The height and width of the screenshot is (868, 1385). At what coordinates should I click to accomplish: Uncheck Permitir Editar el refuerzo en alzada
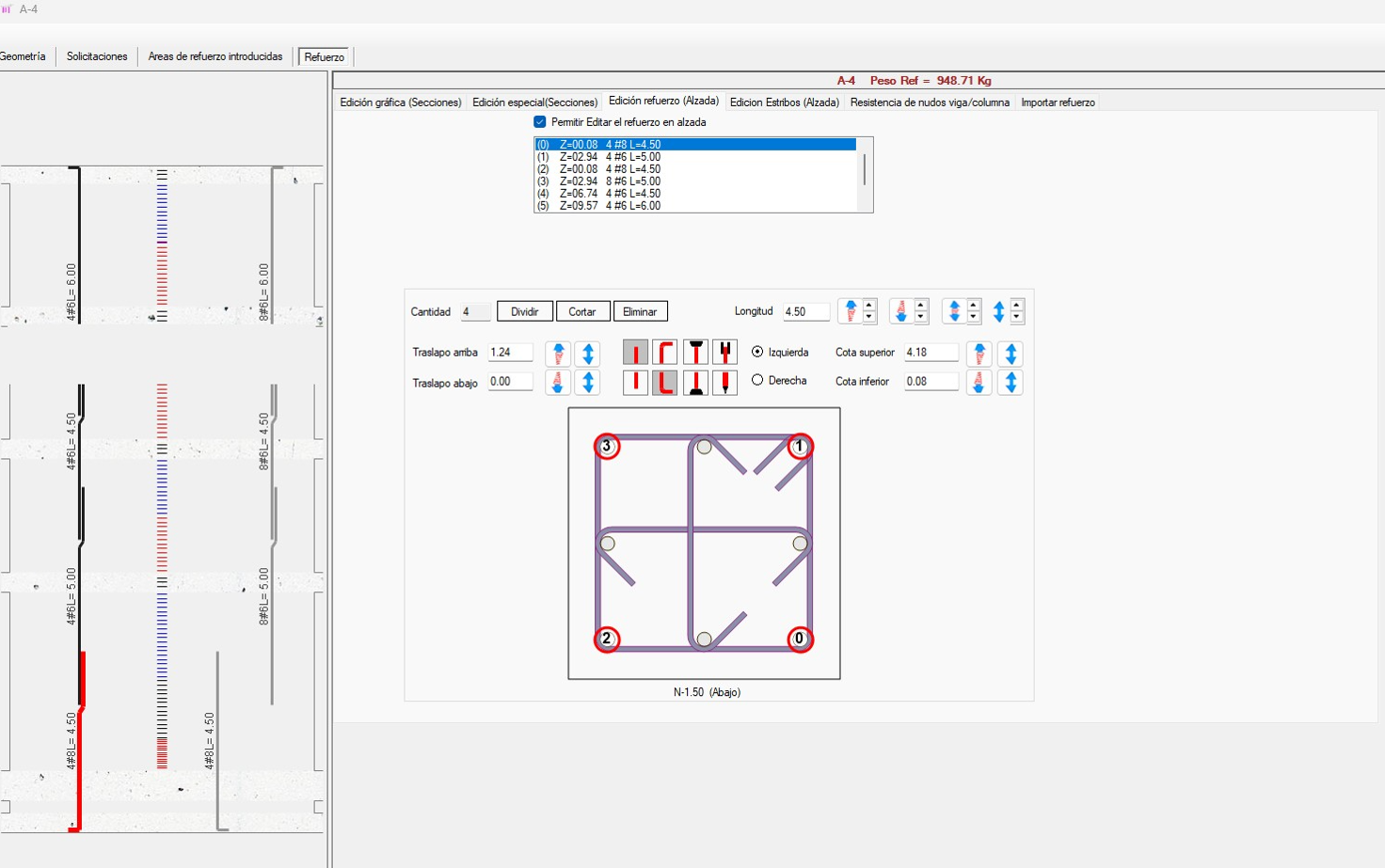540,122
